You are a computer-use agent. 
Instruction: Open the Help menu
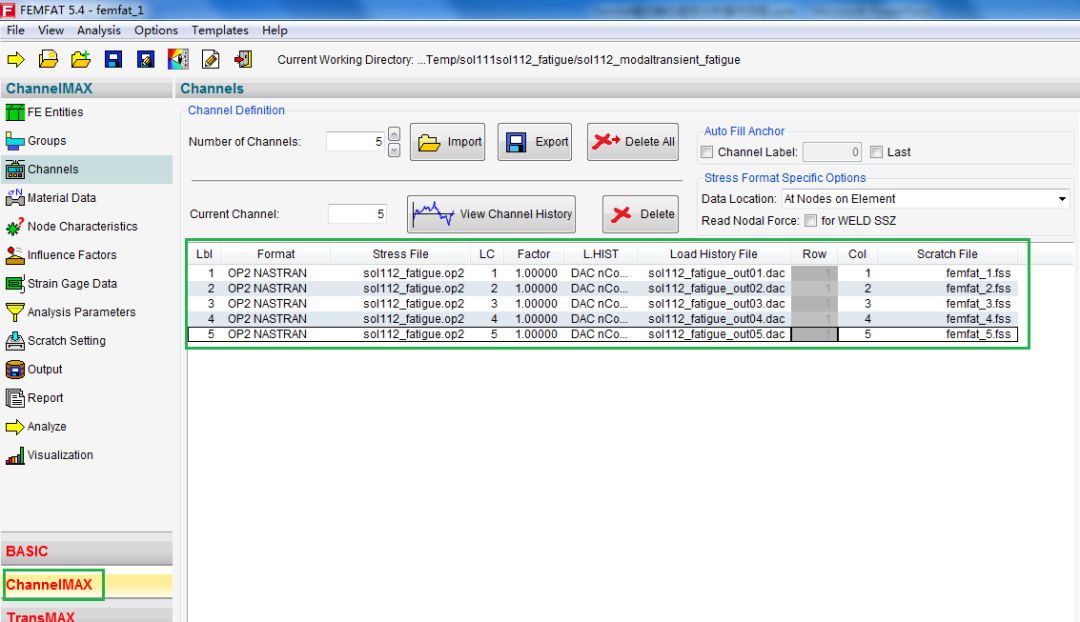pos(275,30)
